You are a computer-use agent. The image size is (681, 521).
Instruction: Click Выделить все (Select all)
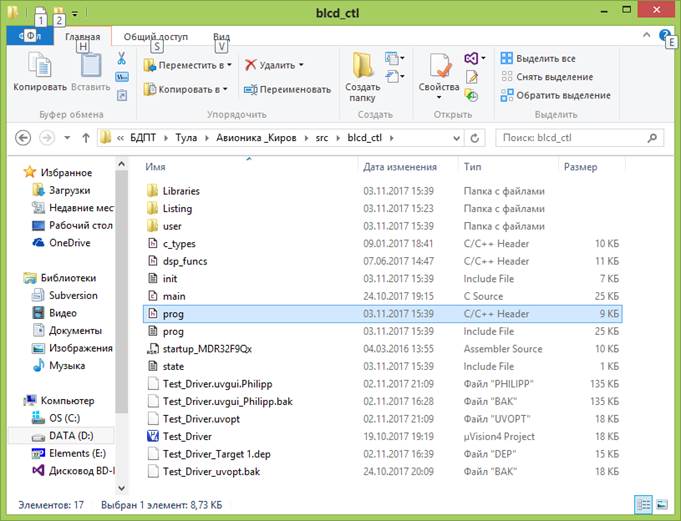544,59
